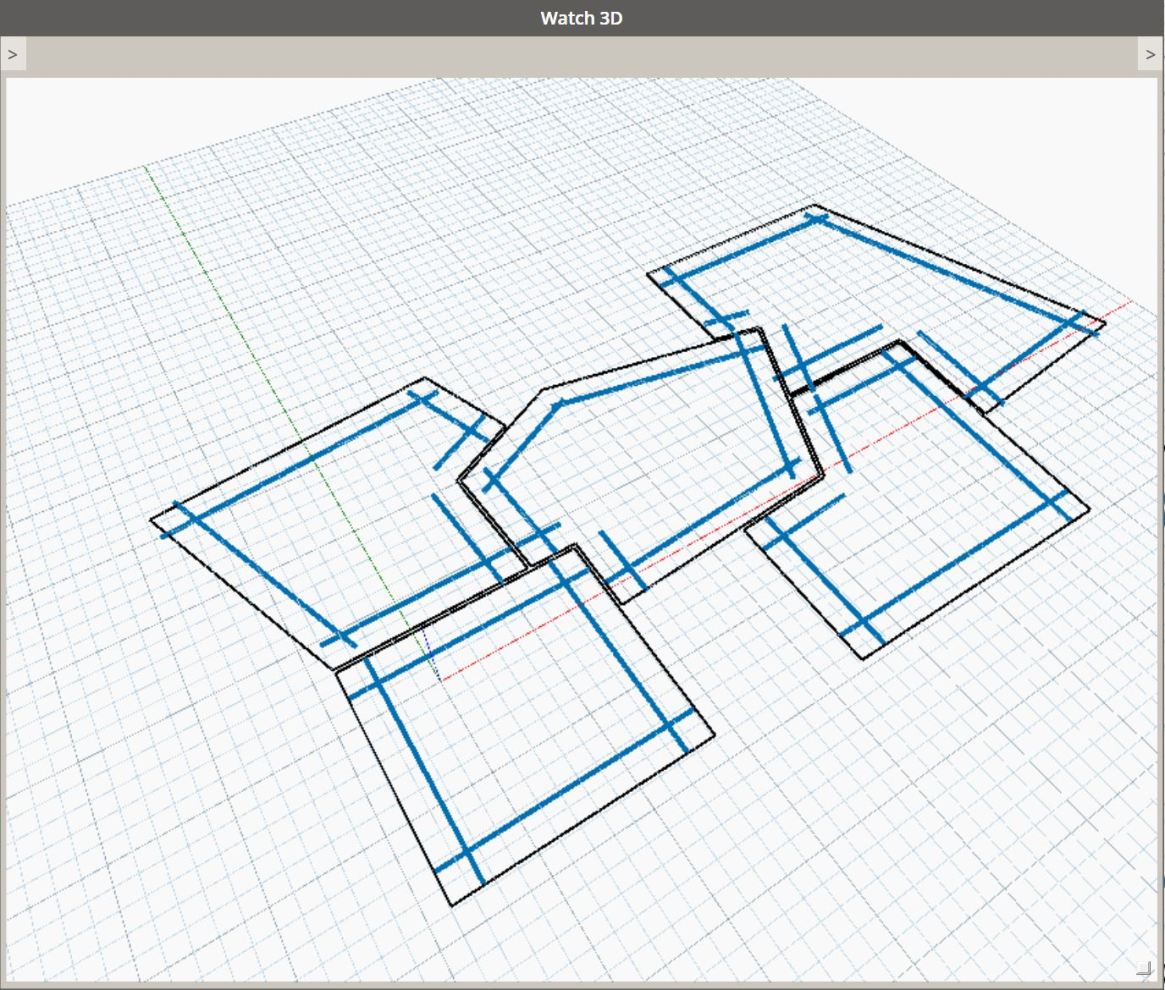Image resolution: width=1165 pixels, height=990 pixels.
Task: Click the right '>' output port
Action: coord(1150,54)
